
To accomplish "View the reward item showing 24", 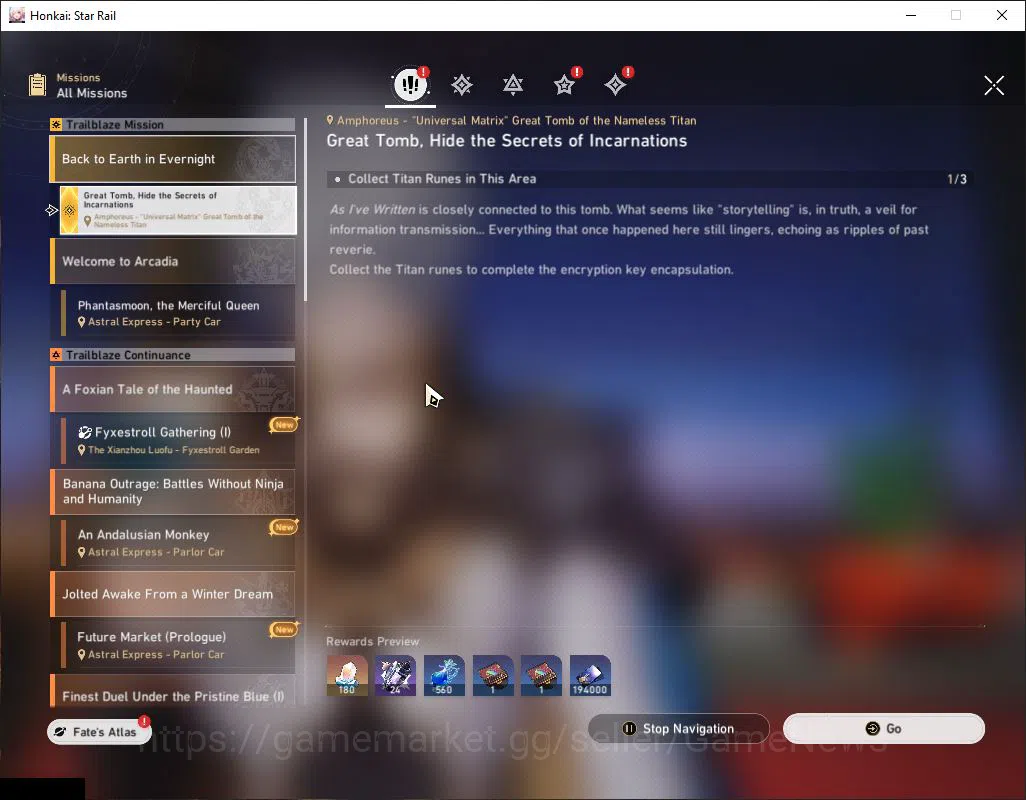I will click(x=395, y=675).
